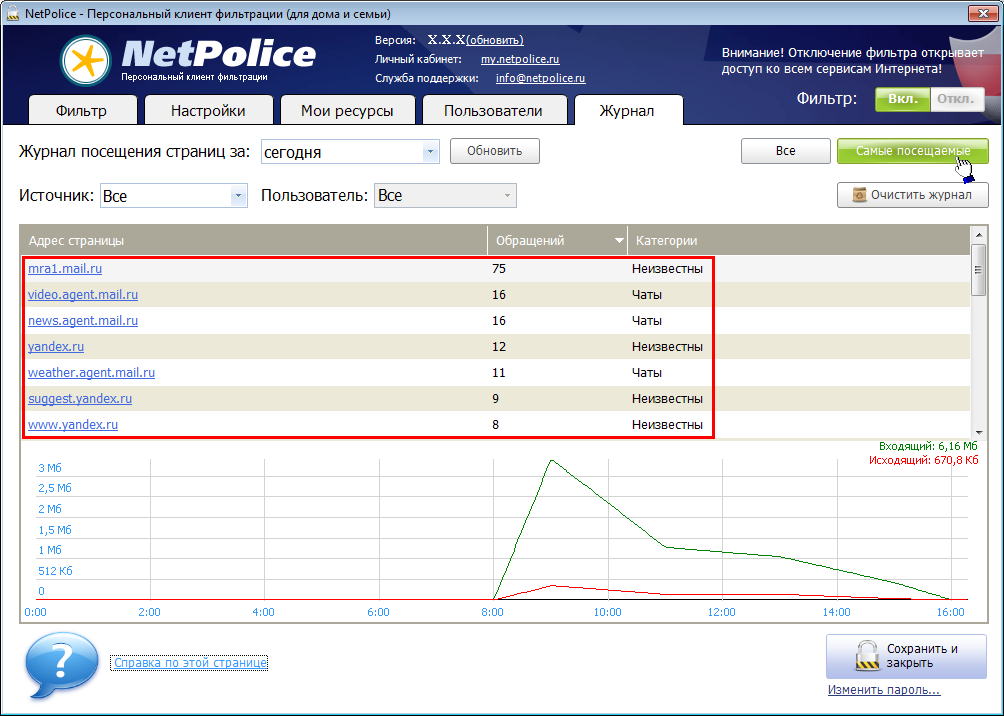Click Входящий: 6,16 Мб label
This screenshot has height=716, width=1004.
point(928,446)
